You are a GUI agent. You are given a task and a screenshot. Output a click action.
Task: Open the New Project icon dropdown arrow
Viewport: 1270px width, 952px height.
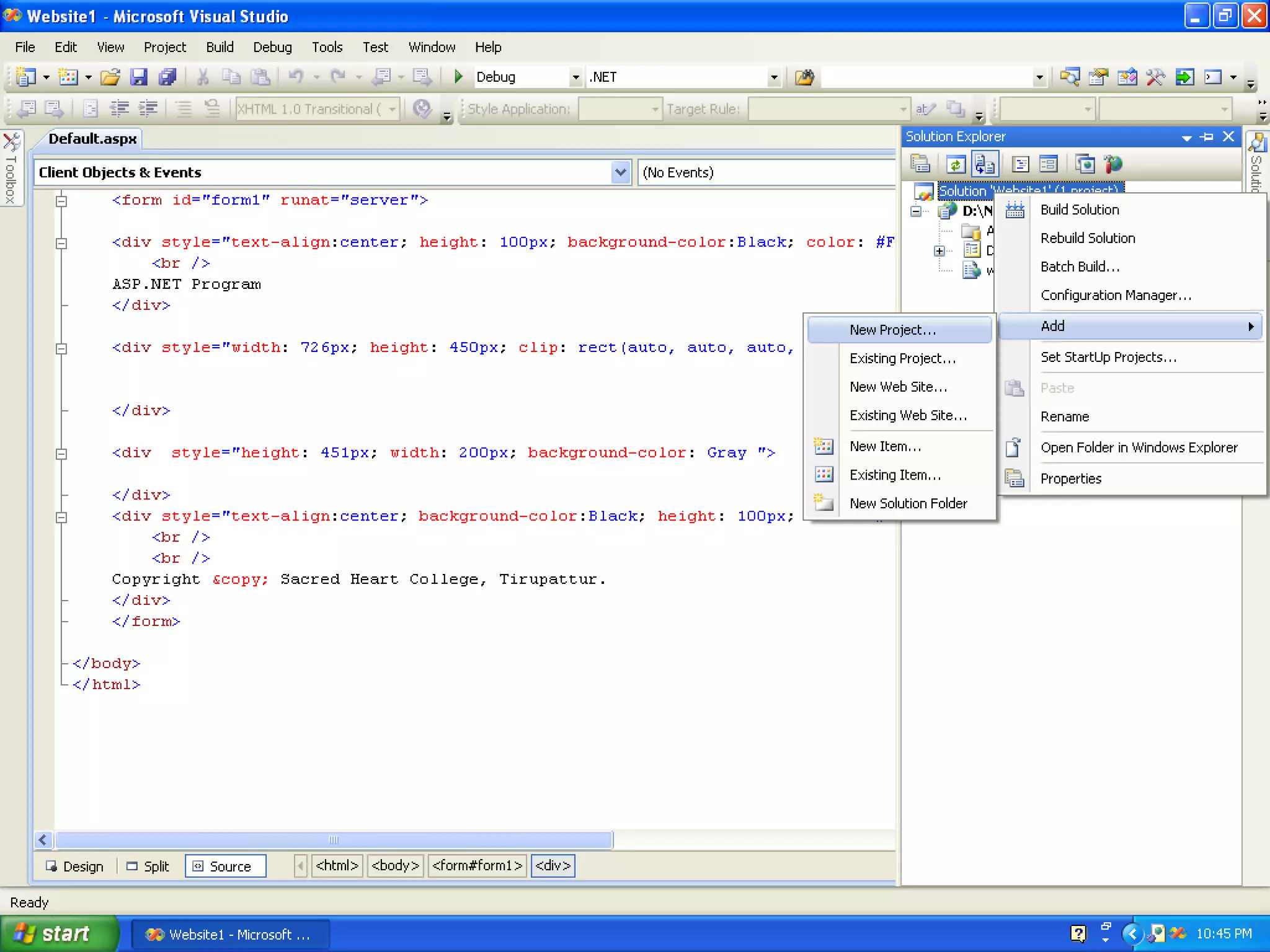pos(46,77)
